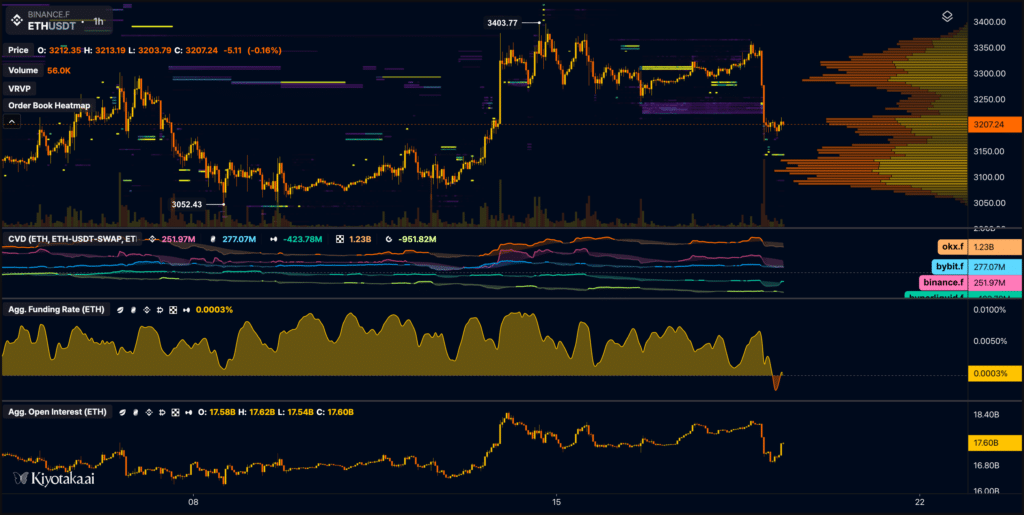Change the 1h timeframe

point(98,22)
